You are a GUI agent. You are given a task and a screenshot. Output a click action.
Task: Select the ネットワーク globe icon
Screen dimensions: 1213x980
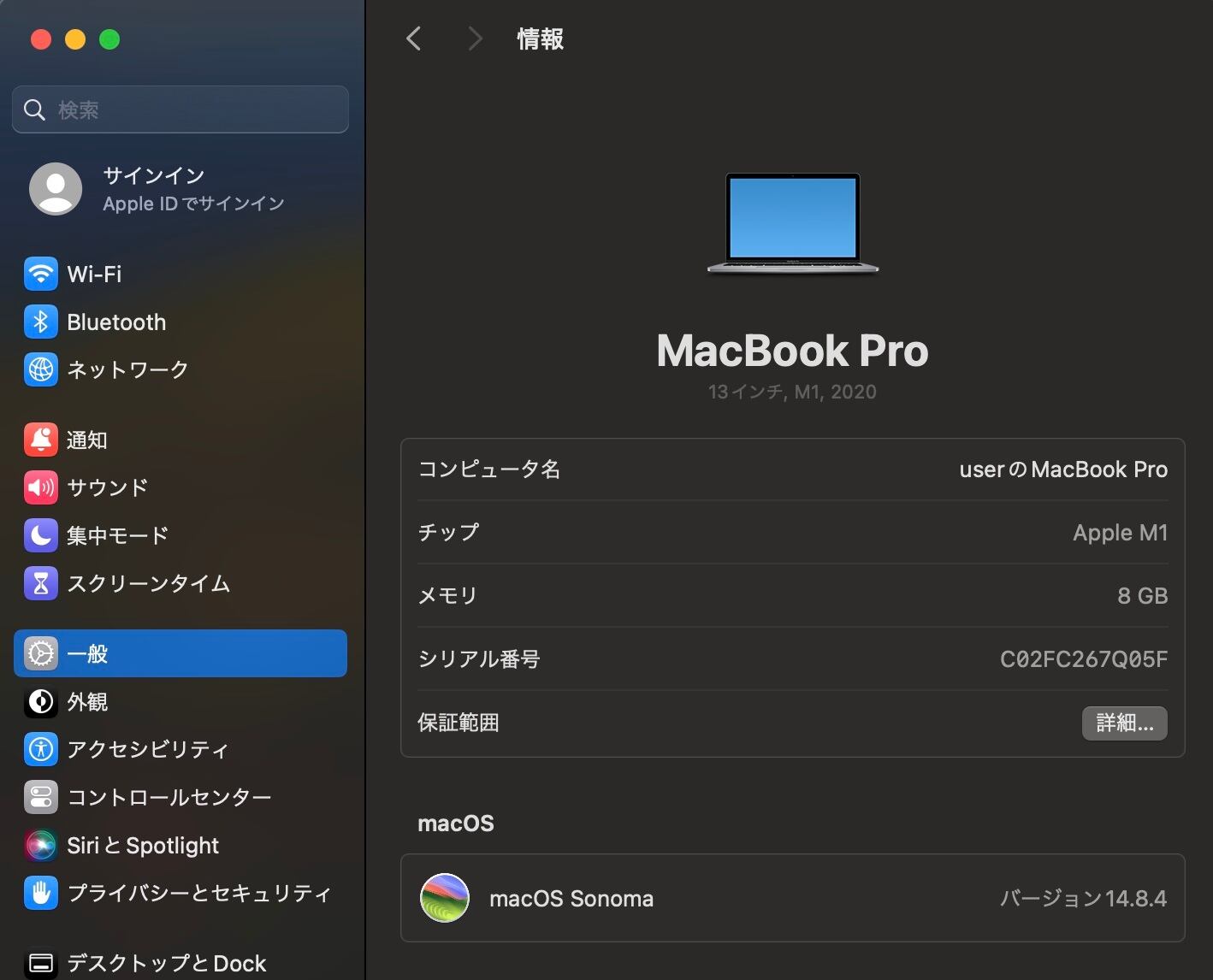41,369
